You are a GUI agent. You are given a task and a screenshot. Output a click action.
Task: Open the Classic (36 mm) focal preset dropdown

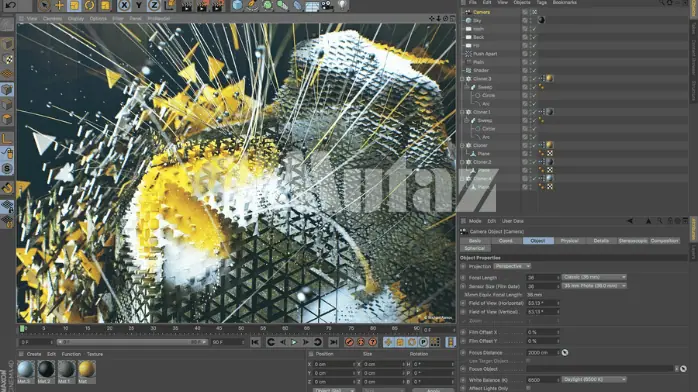pos(594,277)
